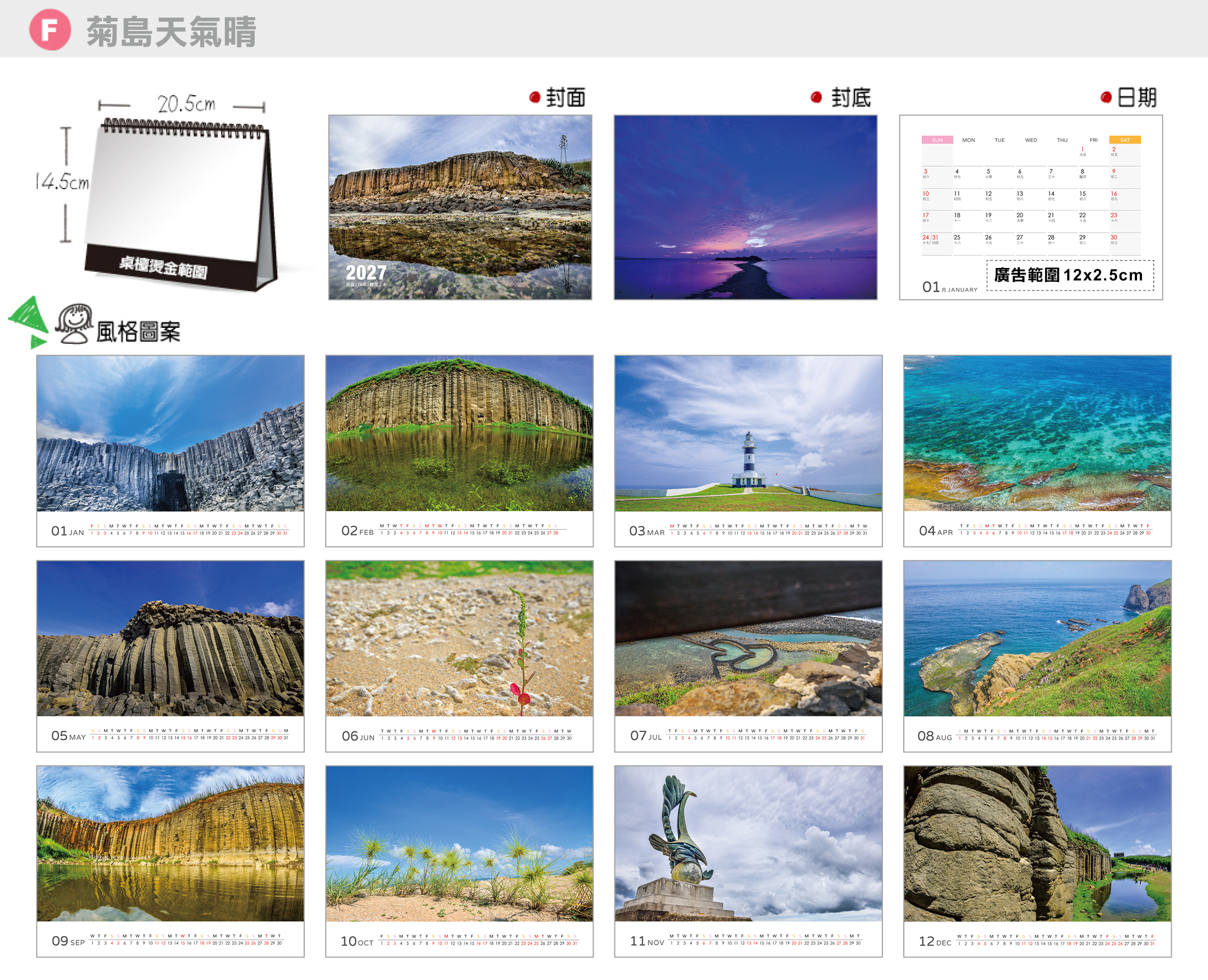Click the 風格圖案 section heading
The image size is (1208, 980).
point(138,331)
